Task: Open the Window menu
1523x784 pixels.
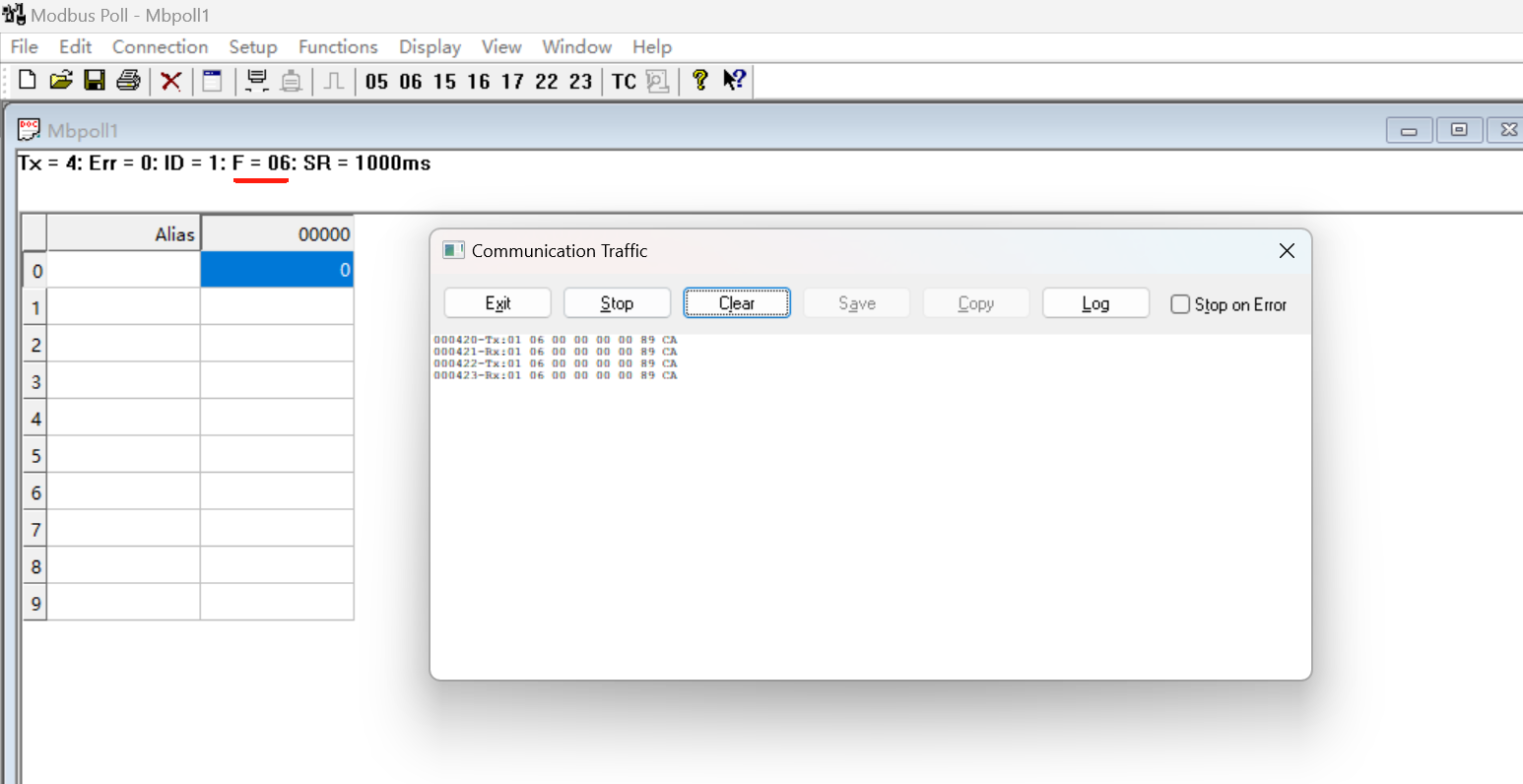Action: [577, 46]
